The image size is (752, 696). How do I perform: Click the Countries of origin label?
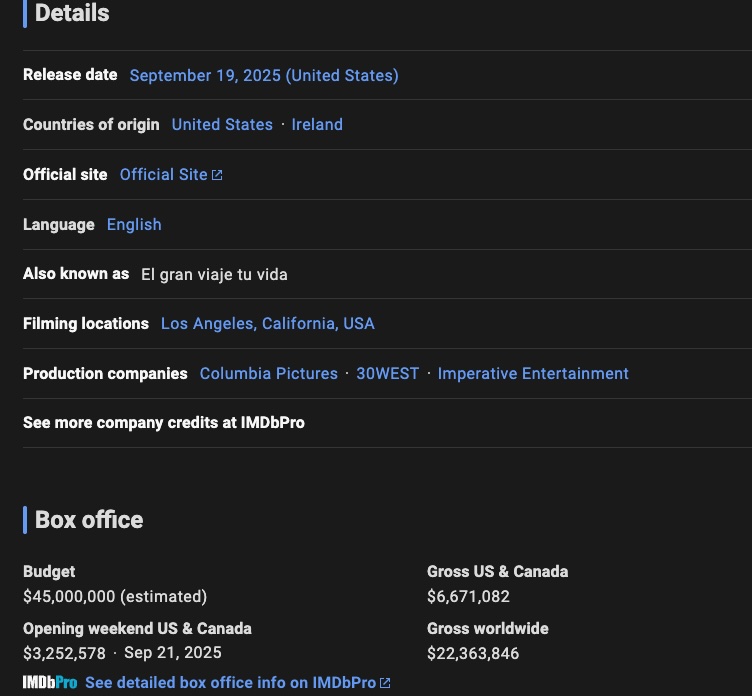click(91, 125)
